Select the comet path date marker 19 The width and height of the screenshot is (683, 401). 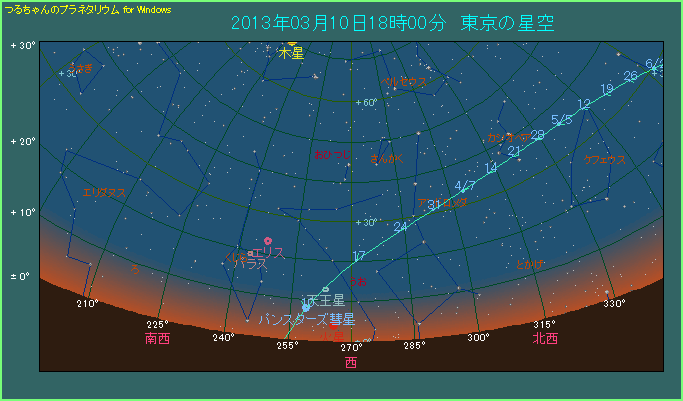[606, 89]
